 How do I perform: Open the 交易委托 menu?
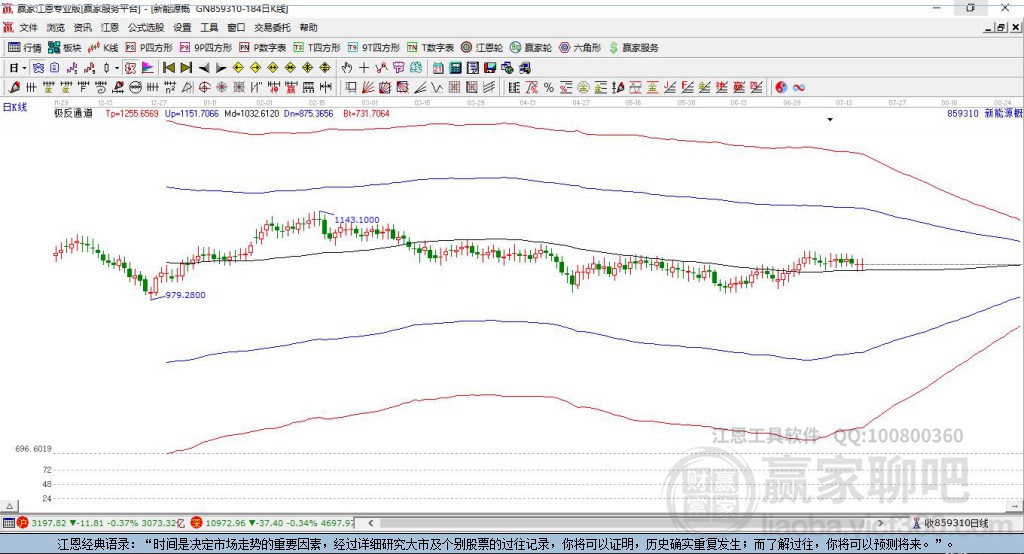[272, 27]
